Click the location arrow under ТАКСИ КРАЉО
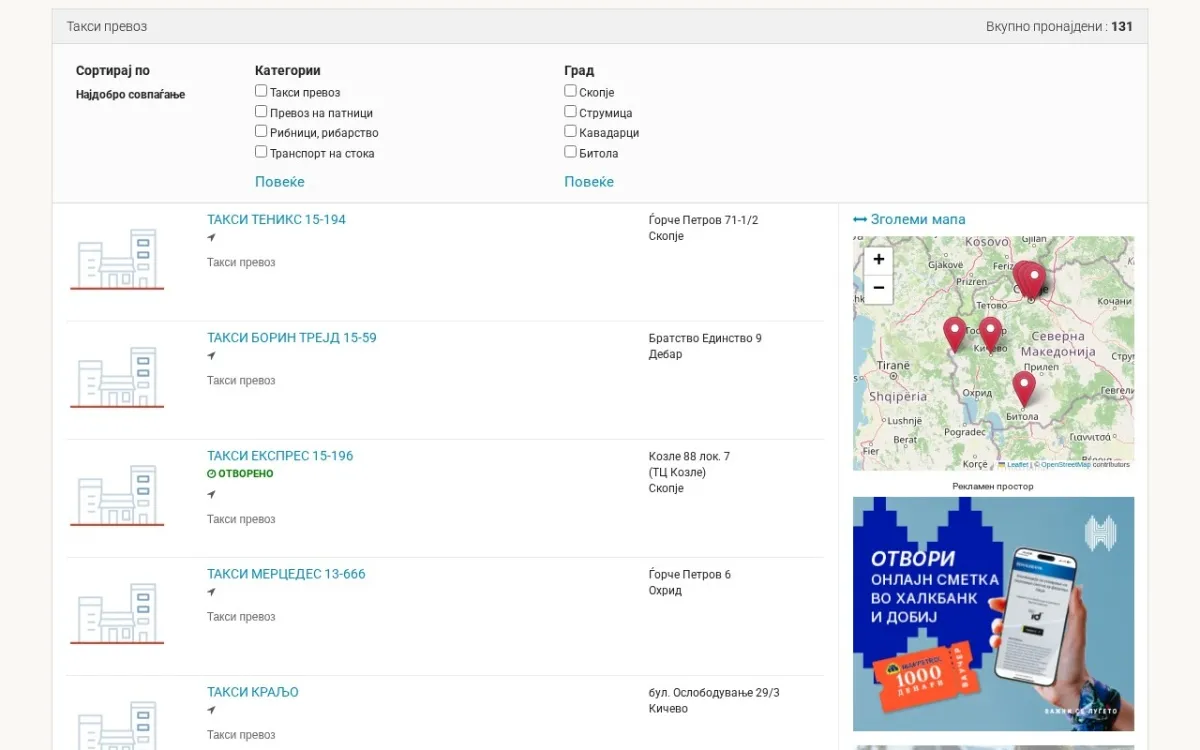 211,710
